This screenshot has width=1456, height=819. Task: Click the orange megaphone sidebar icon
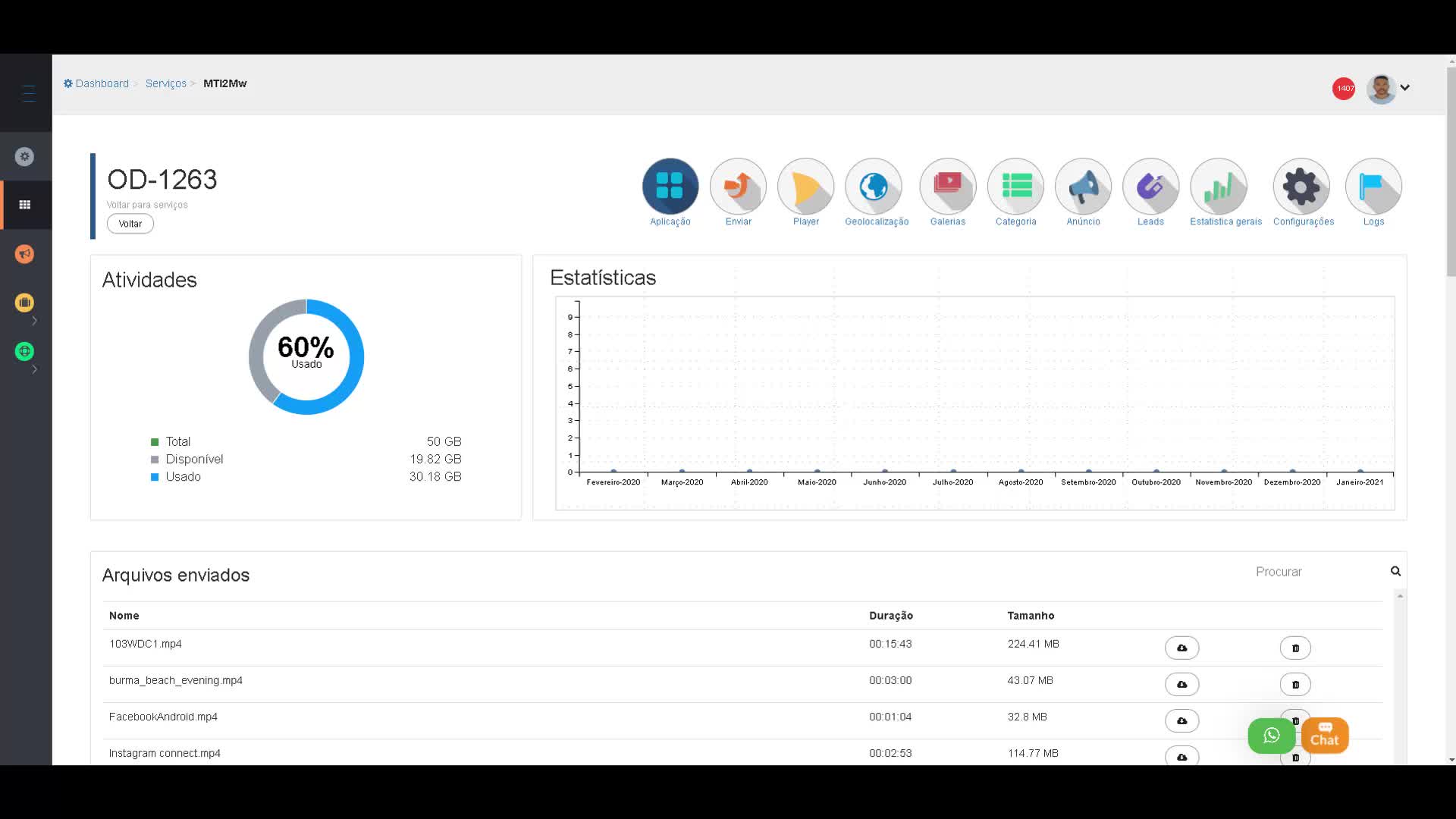point(25,254)
